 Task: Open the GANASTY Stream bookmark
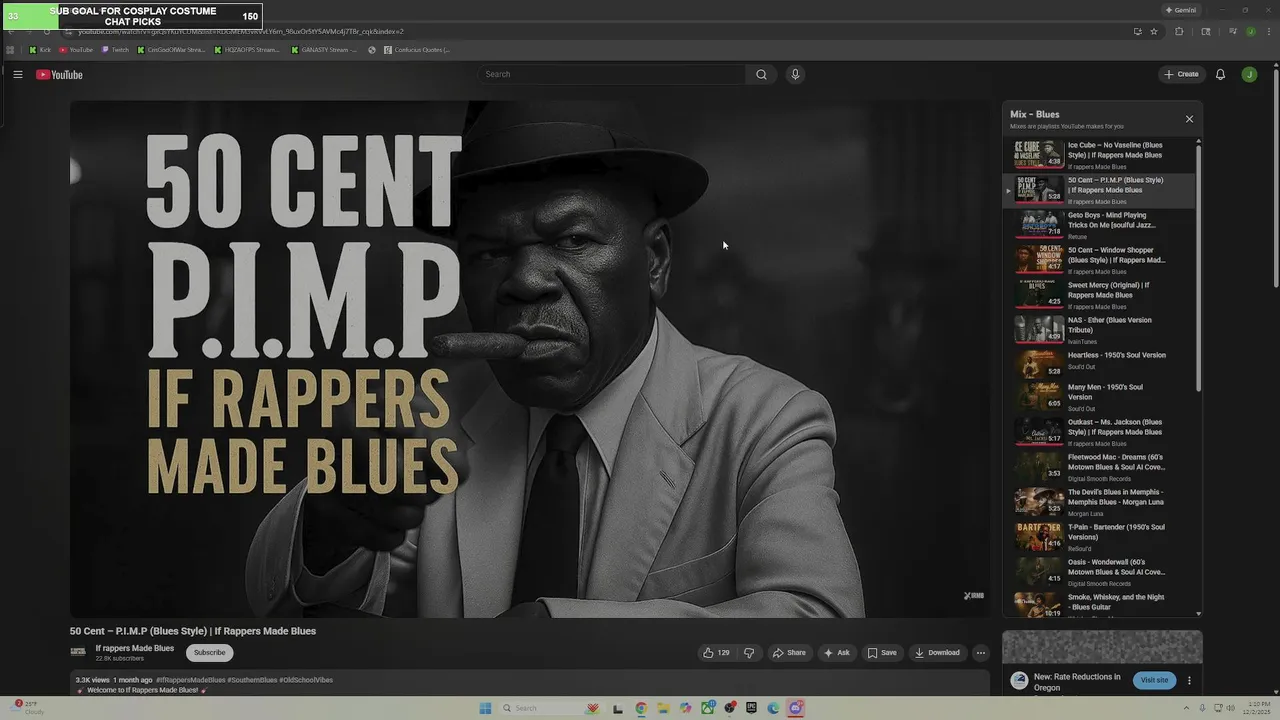click(324, 49)
